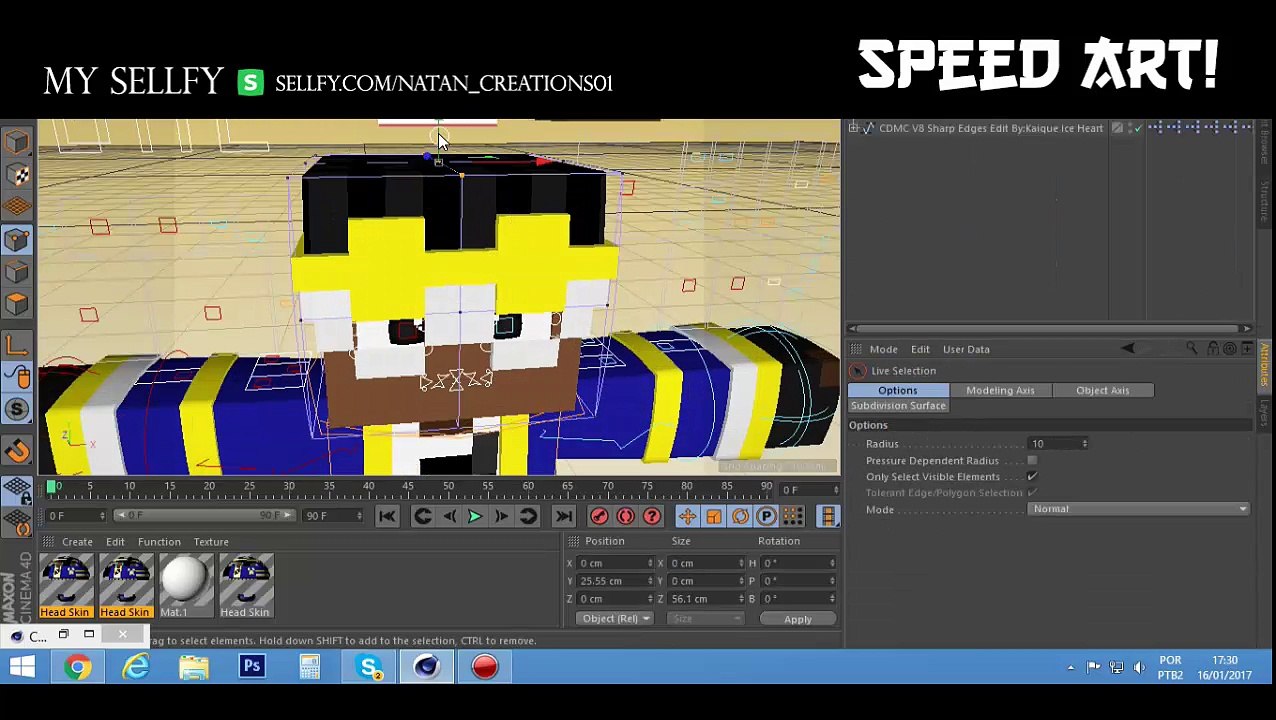
Task: Jump to end of timeline
Action: click(564, 516)
